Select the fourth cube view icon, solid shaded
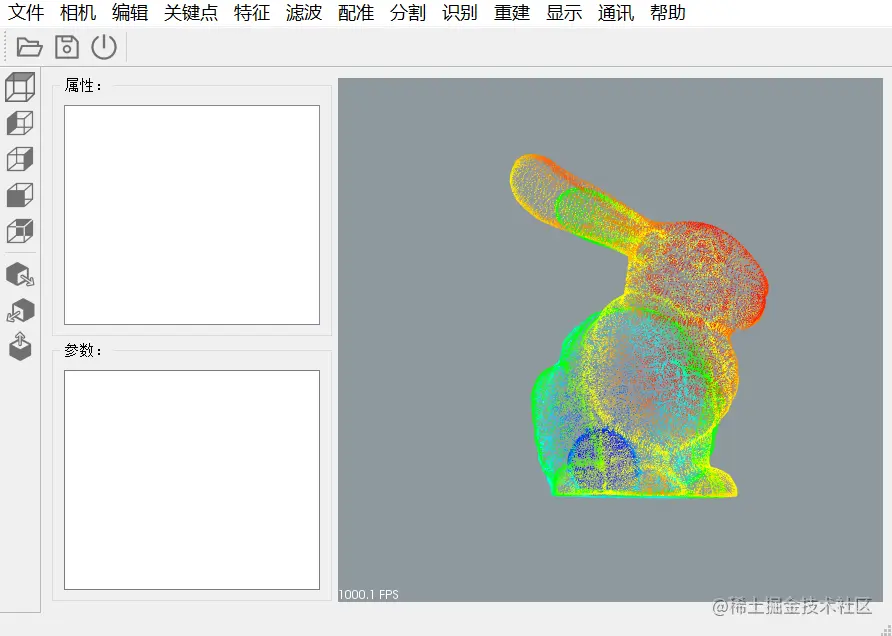Image resolution: width=892 pixels, height=636 pixels. [20, 195]
